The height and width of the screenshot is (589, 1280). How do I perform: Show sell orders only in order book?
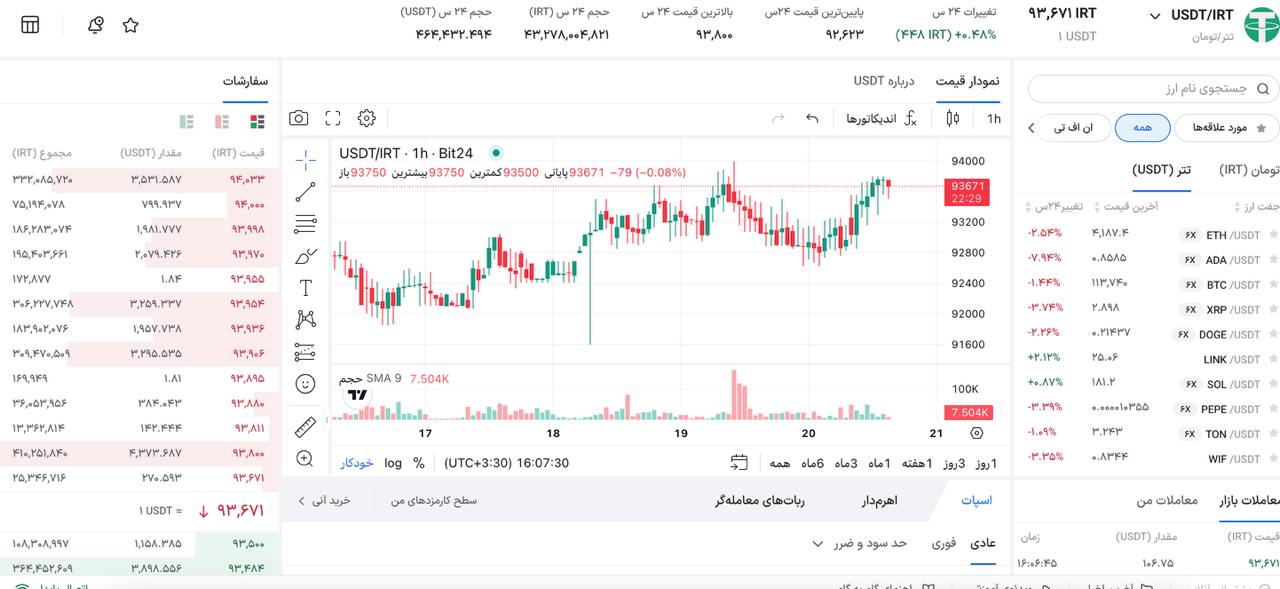tap(222, 121)
